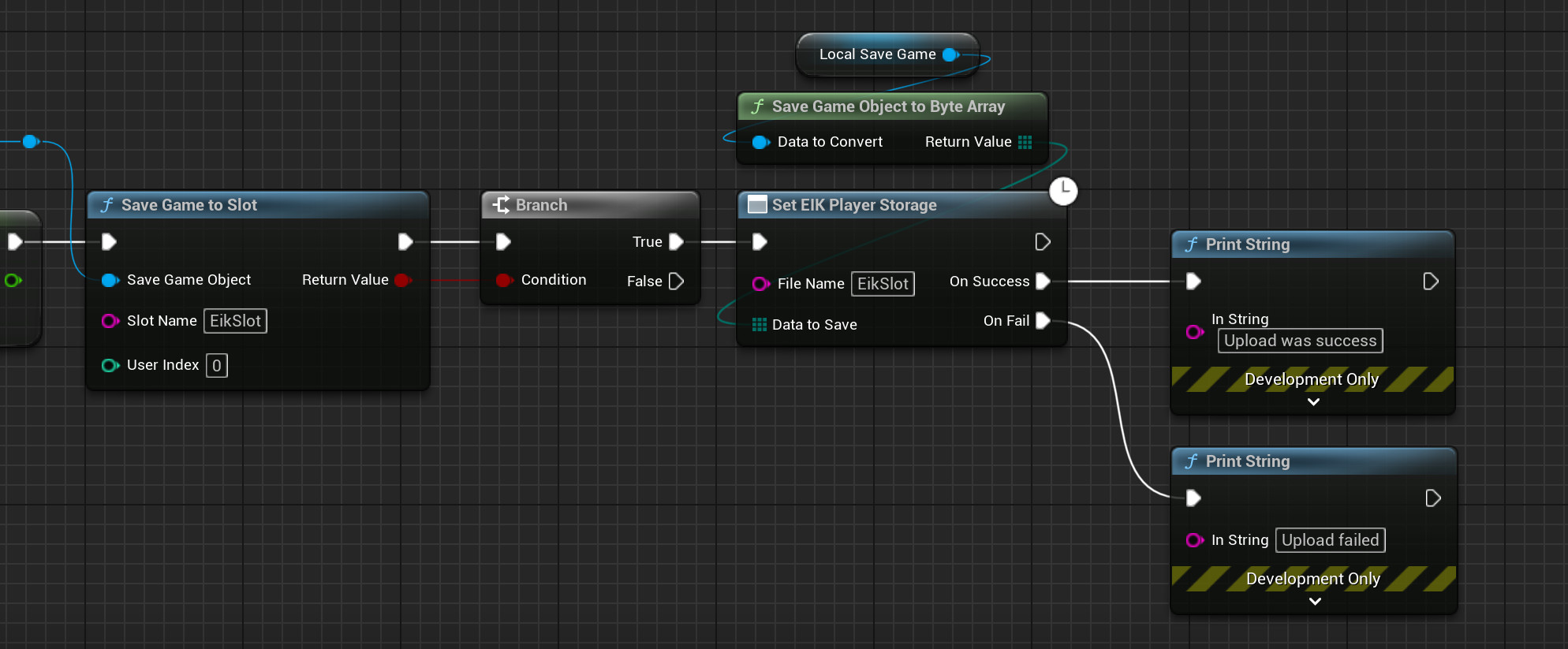Click the Branch False execution pin
1568x649 pixels.
pos(676,282)
